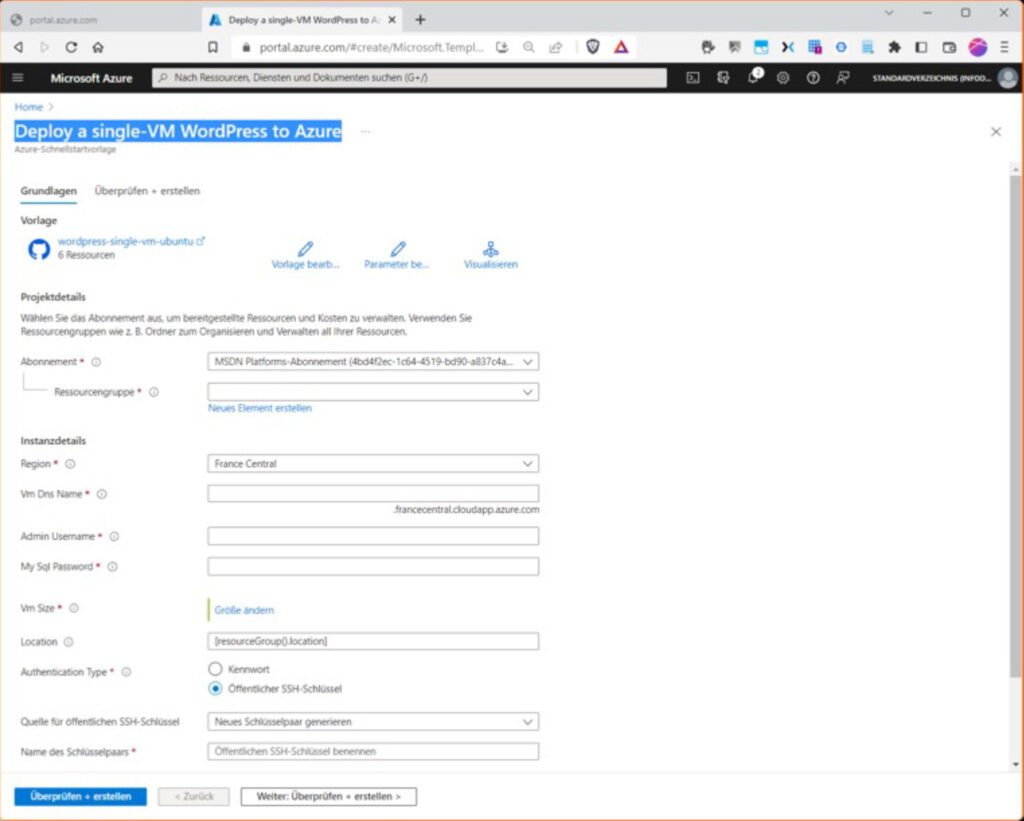
Task: Open the directories and subscriptions filter icon
Action: pyautogui.click(x=723, y=78)
